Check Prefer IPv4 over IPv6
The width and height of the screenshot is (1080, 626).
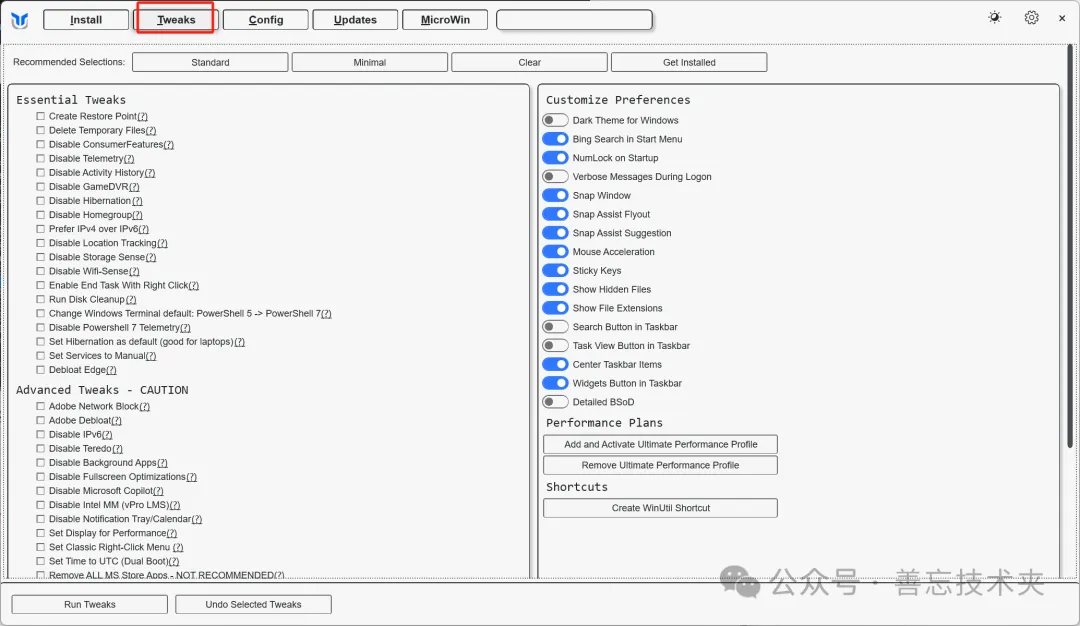click(x=41, y=229)
